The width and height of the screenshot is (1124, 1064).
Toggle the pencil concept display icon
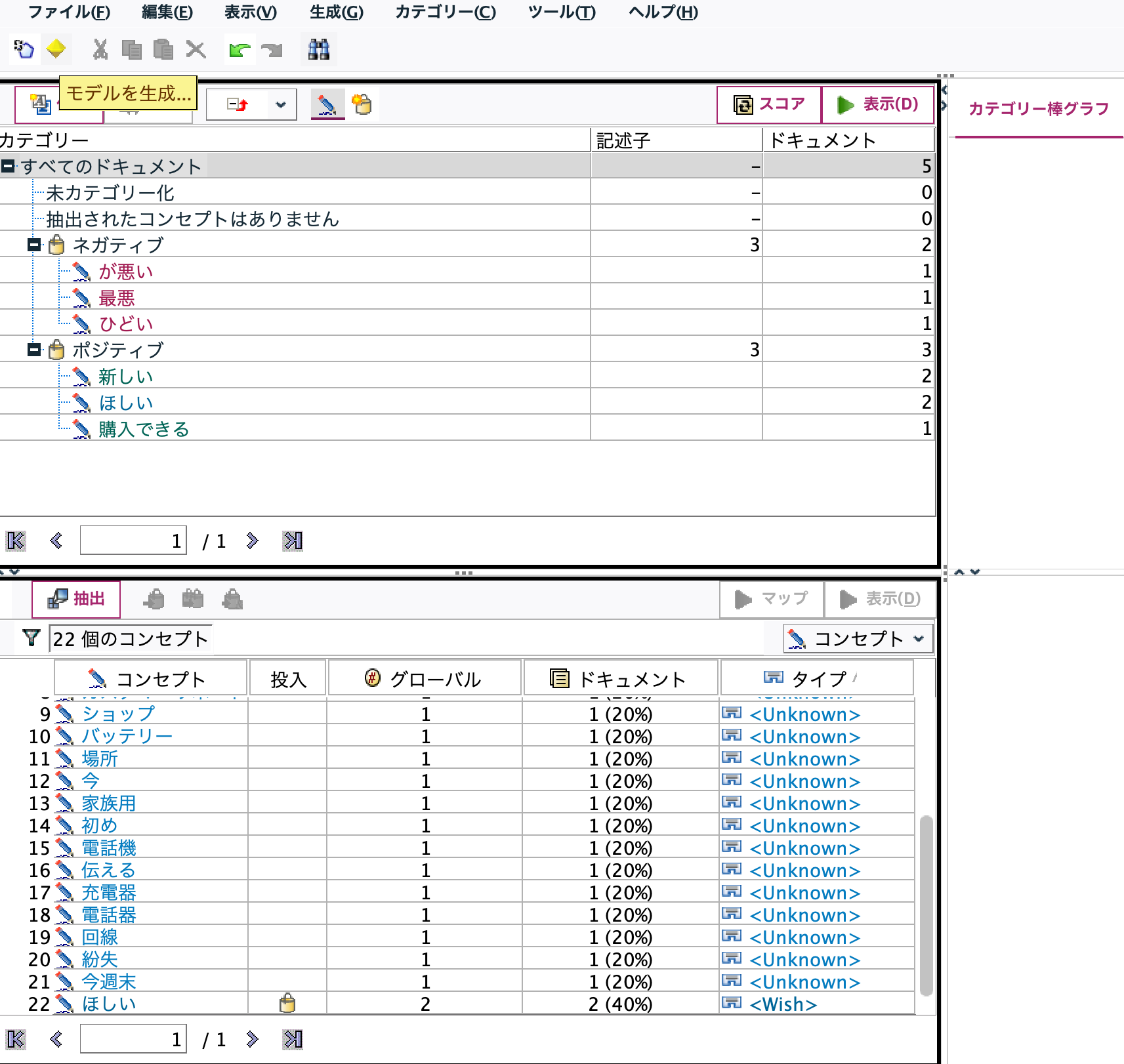point(327,104)
